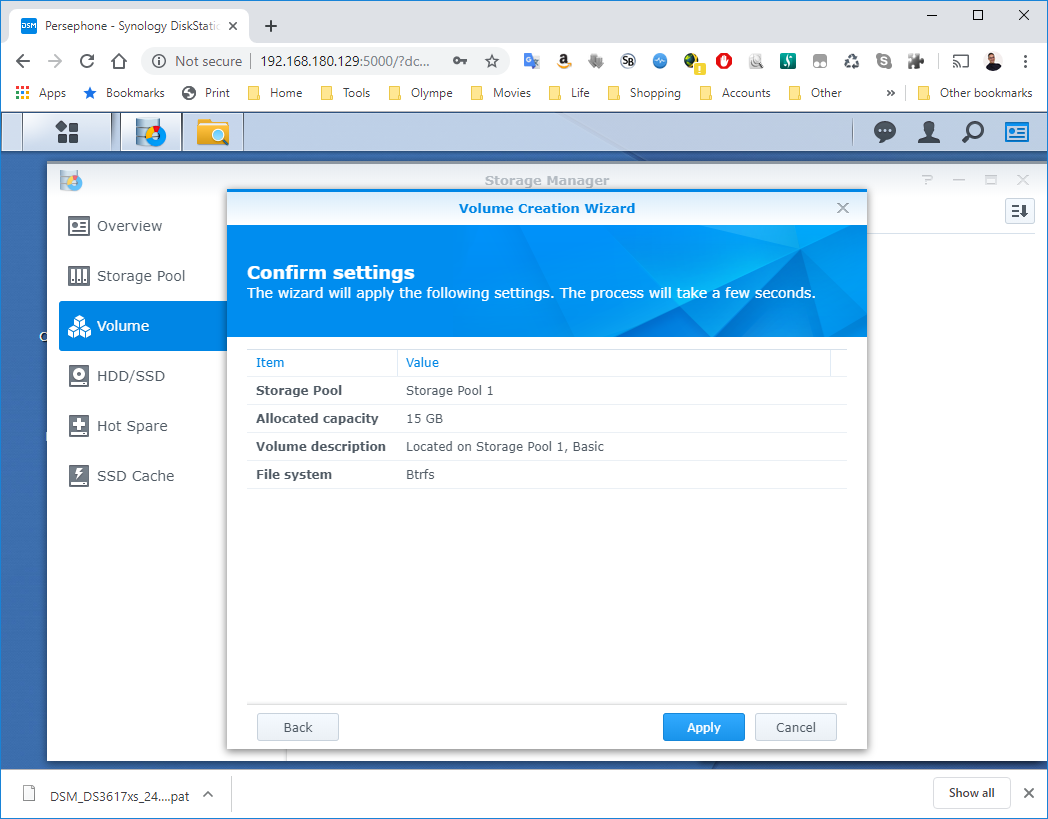This screenshot has height=819, width=1048.
Task: Open the DSM Main Menu icon
Action: [67, 132]
